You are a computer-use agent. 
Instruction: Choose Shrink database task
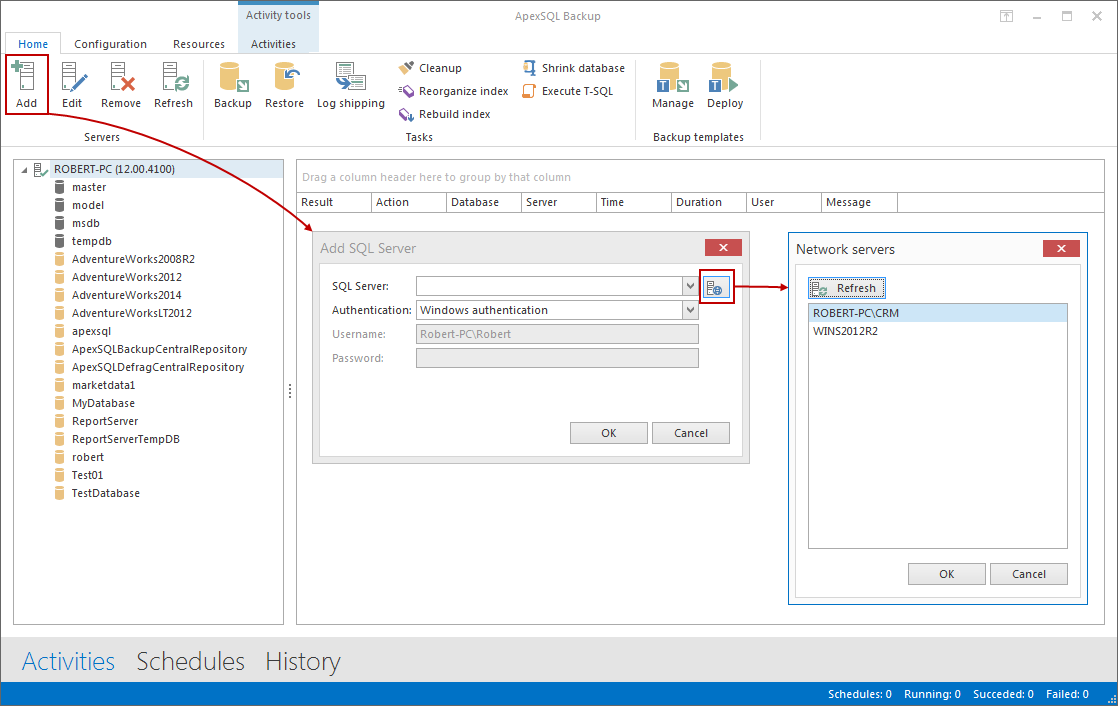(x=573, y=68)
